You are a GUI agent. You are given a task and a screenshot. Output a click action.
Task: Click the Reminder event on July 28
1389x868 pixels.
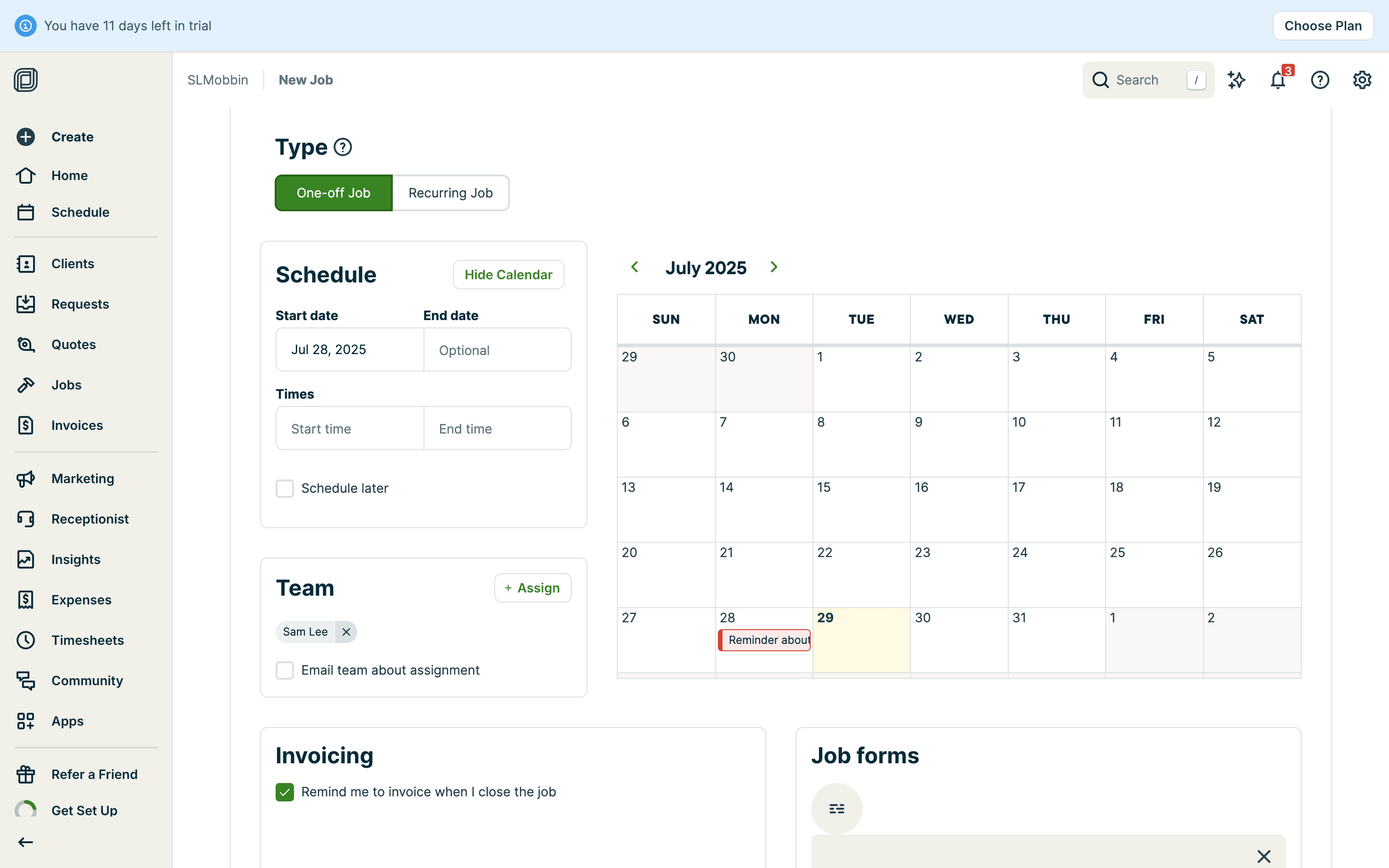(765, 639)
